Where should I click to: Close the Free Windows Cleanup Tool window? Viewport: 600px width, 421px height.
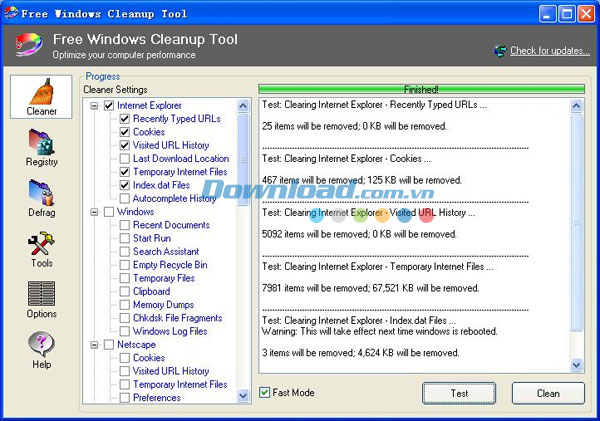point(586,14)
